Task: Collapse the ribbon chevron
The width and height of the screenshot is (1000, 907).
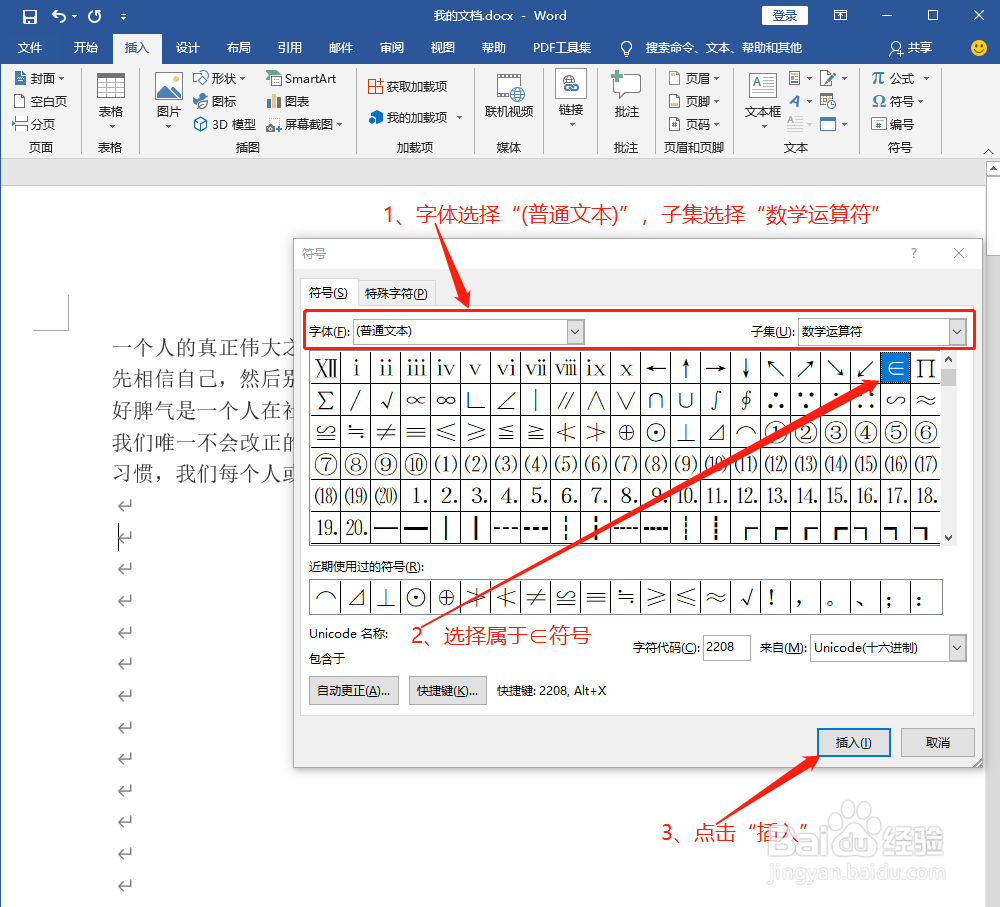Action: click(x=988, y=151)
